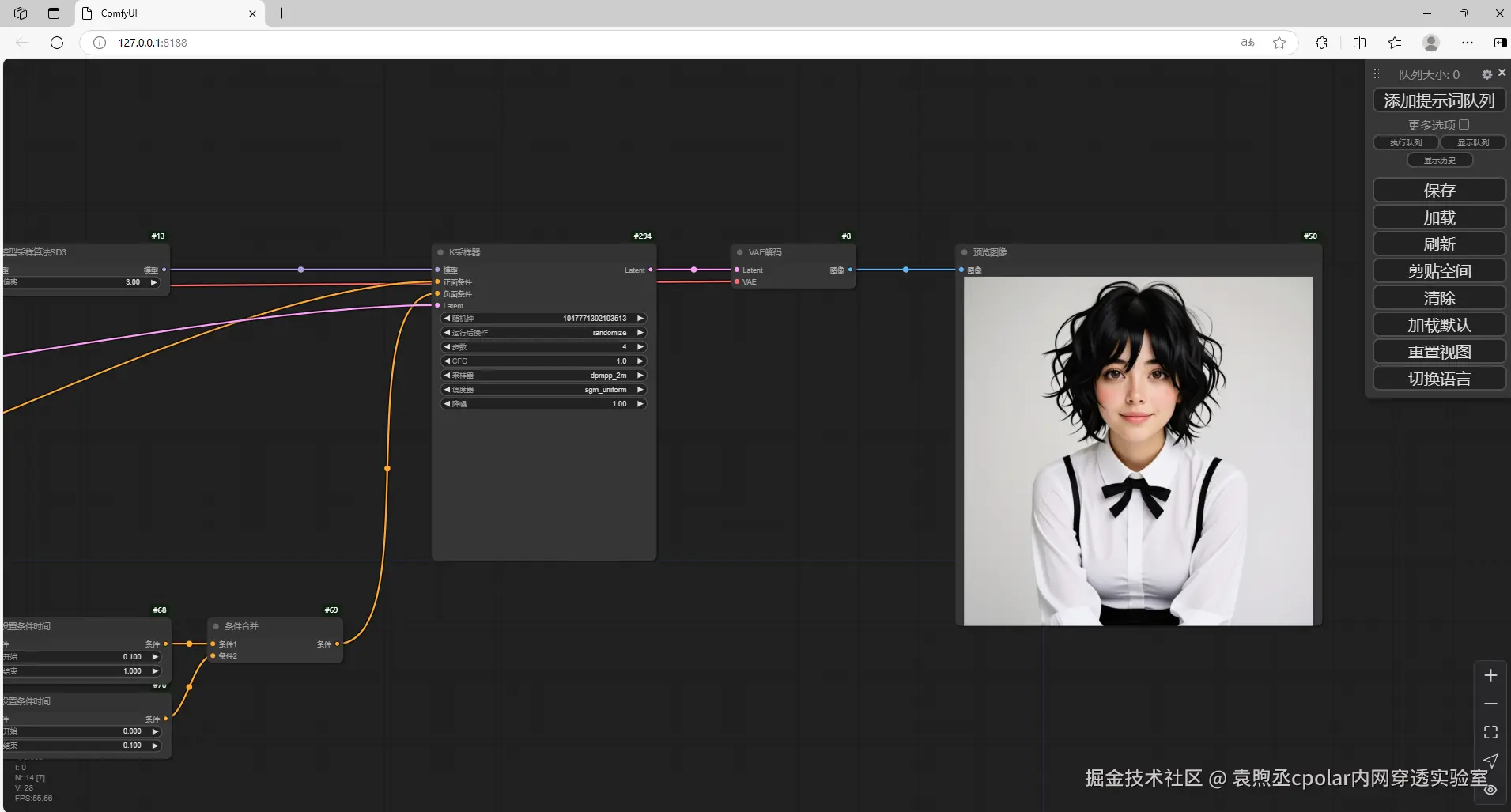This screenshot has height=812, width=1511.
Task: Click the 显示历史 button
Action: (1440, 160)
